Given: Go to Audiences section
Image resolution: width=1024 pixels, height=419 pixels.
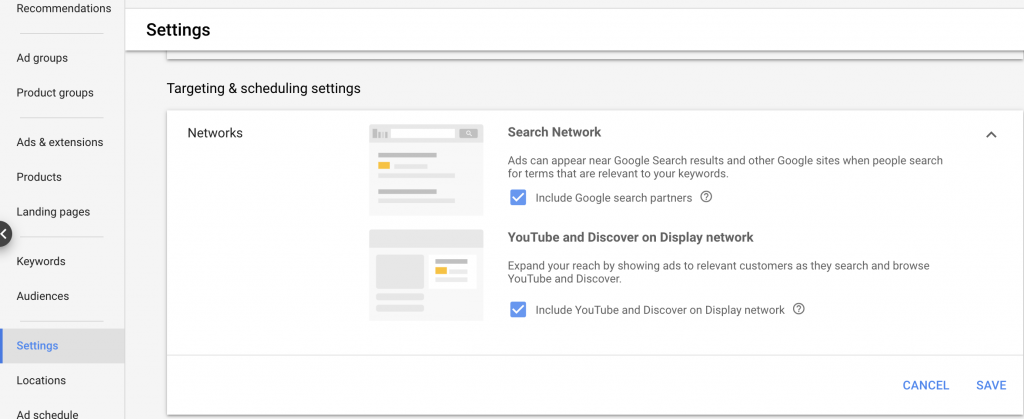Looking at the screenshot, I should [x=42, y=296].
